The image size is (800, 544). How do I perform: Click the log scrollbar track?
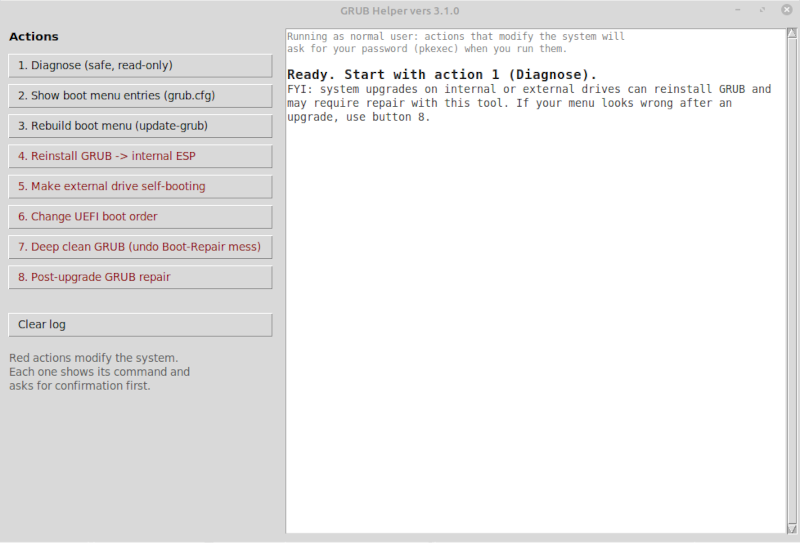792,281
